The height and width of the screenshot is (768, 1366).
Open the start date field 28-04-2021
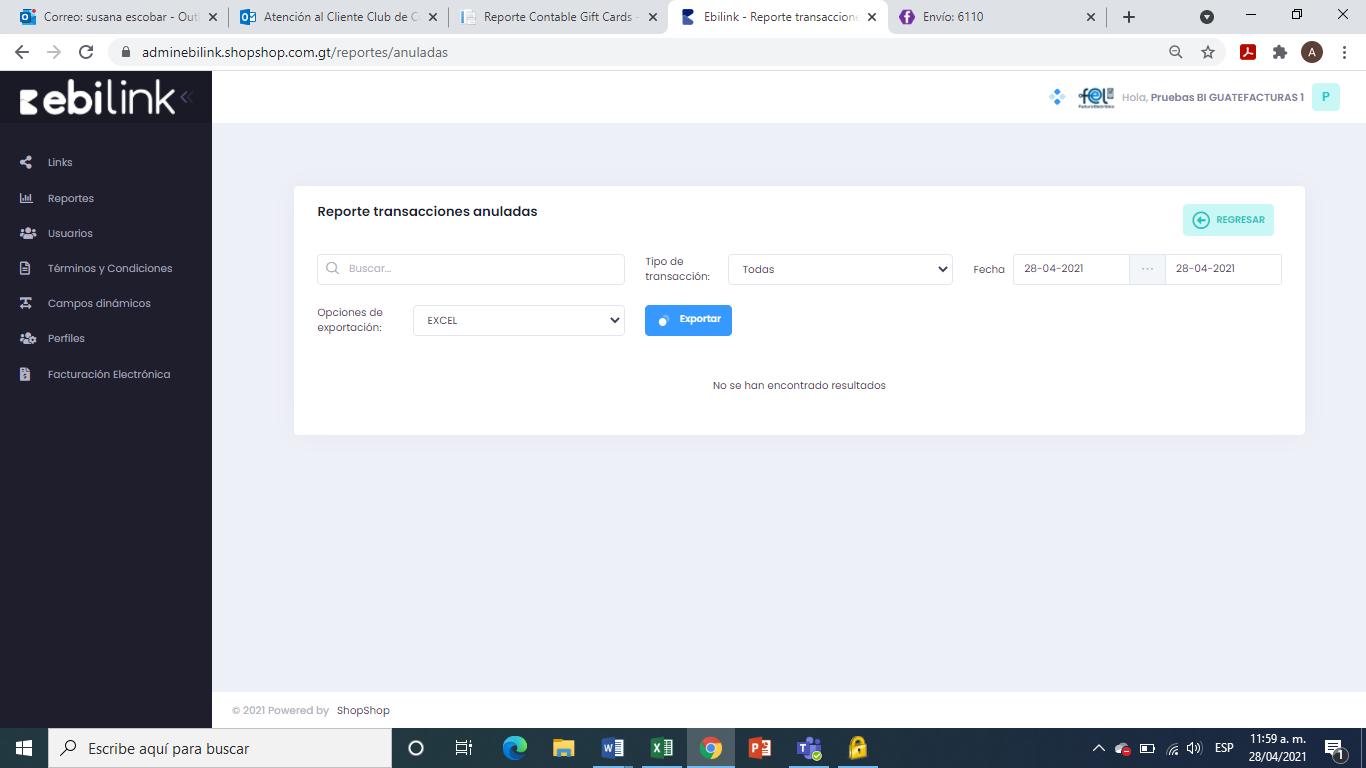point(1071,269)
